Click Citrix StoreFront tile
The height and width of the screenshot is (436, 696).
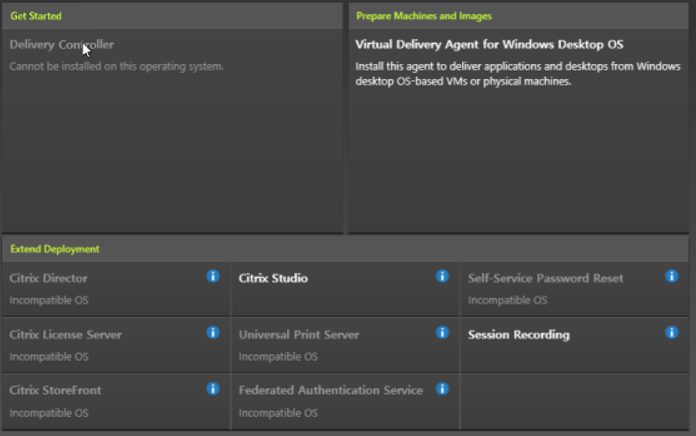[116, 401]
